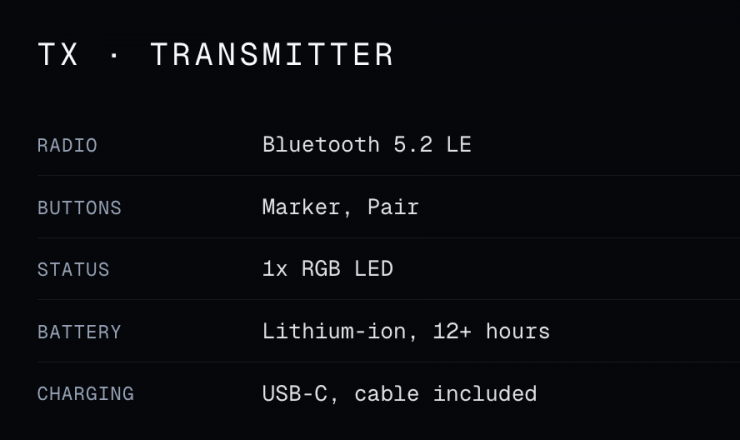Viewport: 740px width, 440px height.
Task: Click the middle dot separator in the heading
Action: pos(114,55)
